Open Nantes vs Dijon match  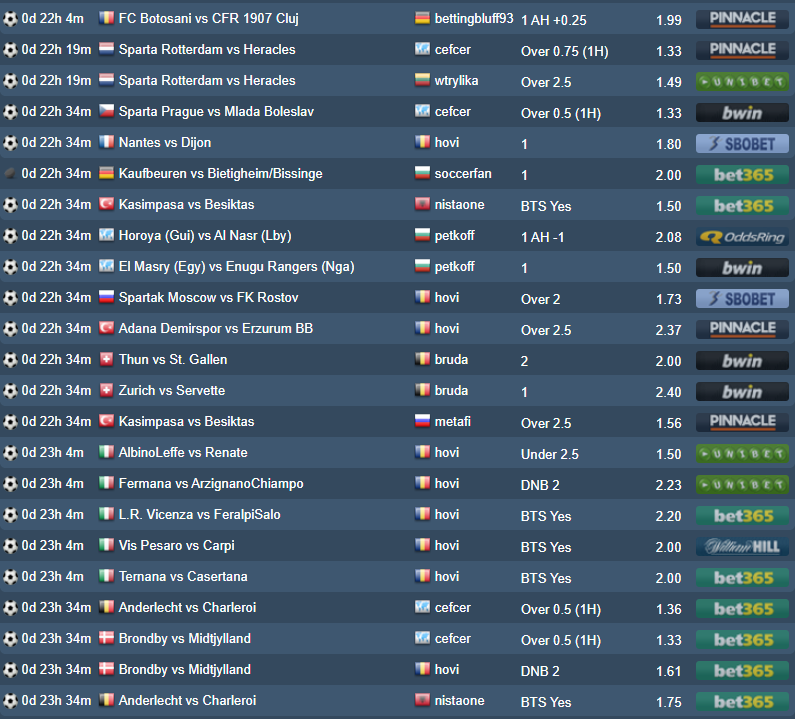point(165,142)
